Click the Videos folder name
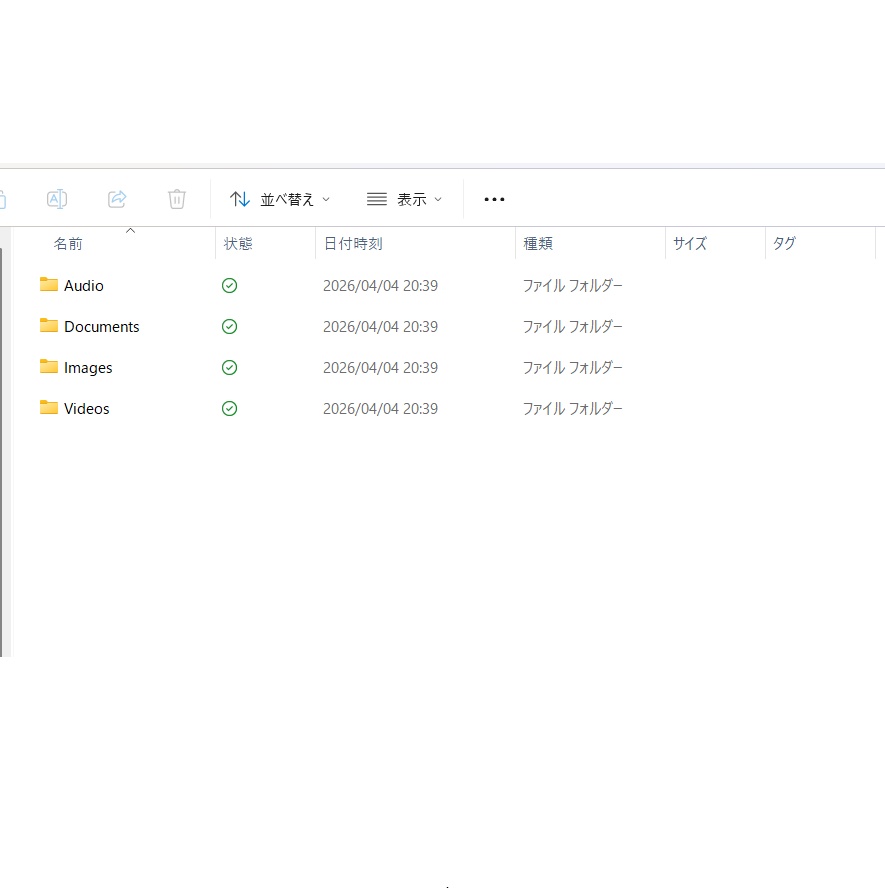The image size is (885, 888). 87,409
